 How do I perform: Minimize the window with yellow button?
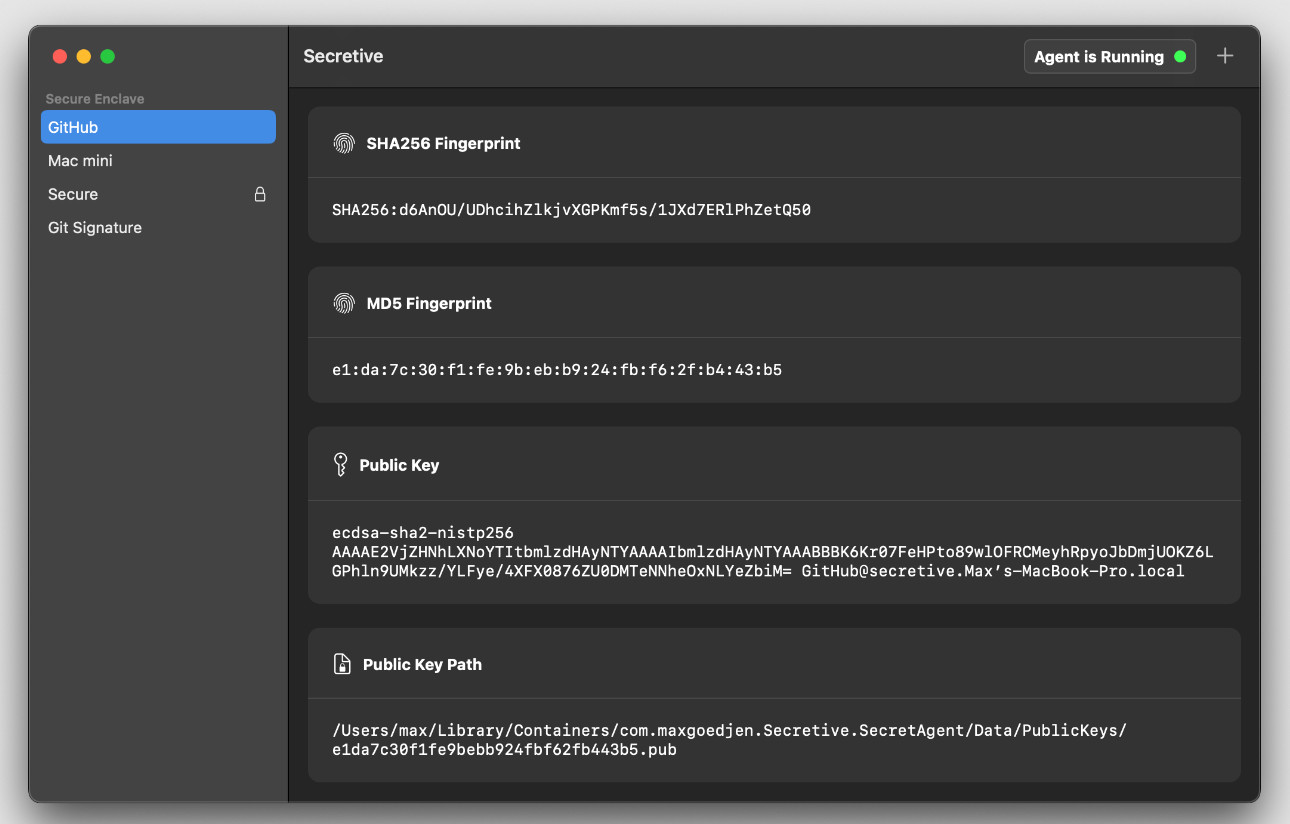click(x=84, y=57)
